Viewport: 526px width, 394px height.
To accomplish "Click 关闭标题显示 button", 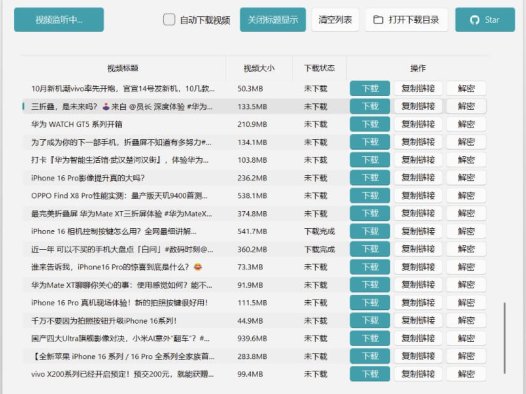I will click(273, 20).
